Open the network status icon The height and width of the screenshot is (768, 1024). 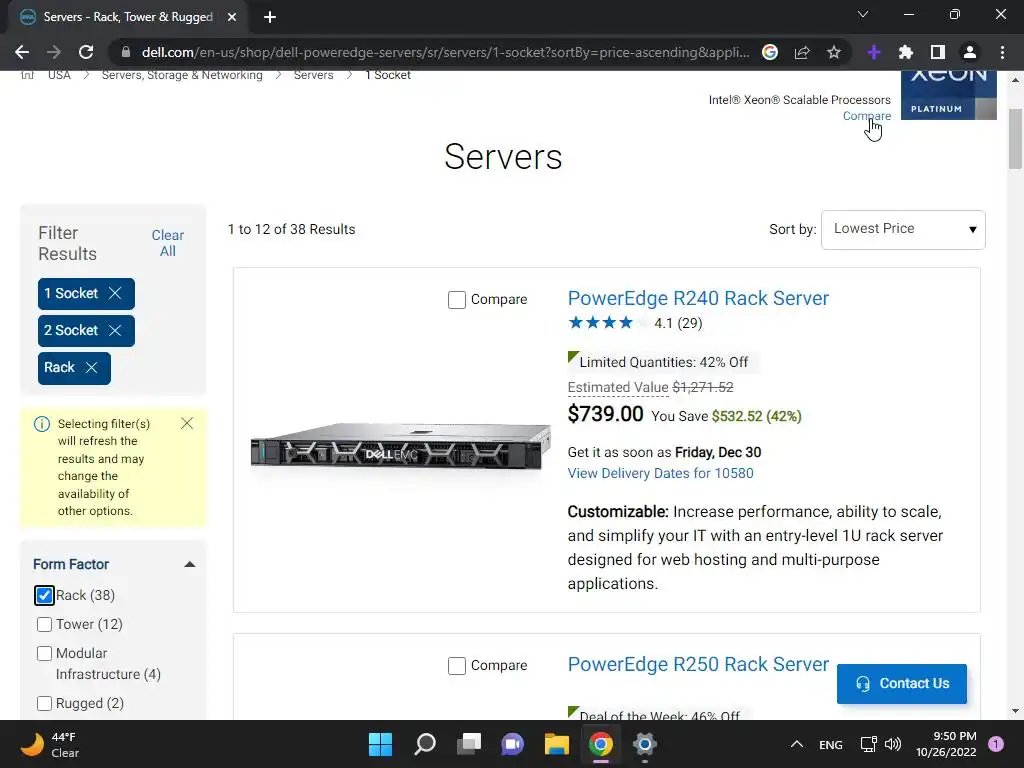[869, 744]
